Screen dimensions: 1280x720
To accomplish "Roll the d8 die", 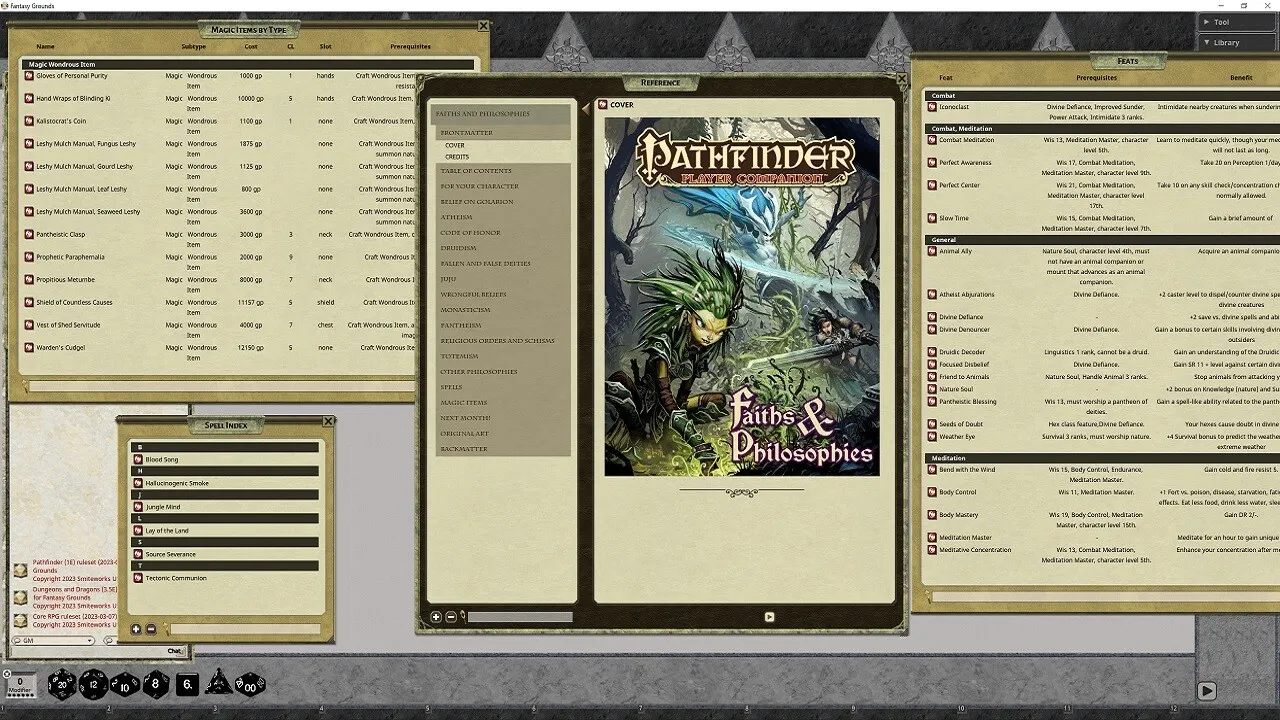I will [156, 685].
